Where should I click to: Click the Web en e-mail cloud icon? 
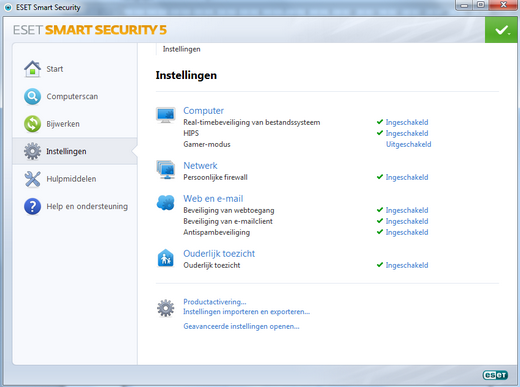pyautogui.click(x=166, y=203)
